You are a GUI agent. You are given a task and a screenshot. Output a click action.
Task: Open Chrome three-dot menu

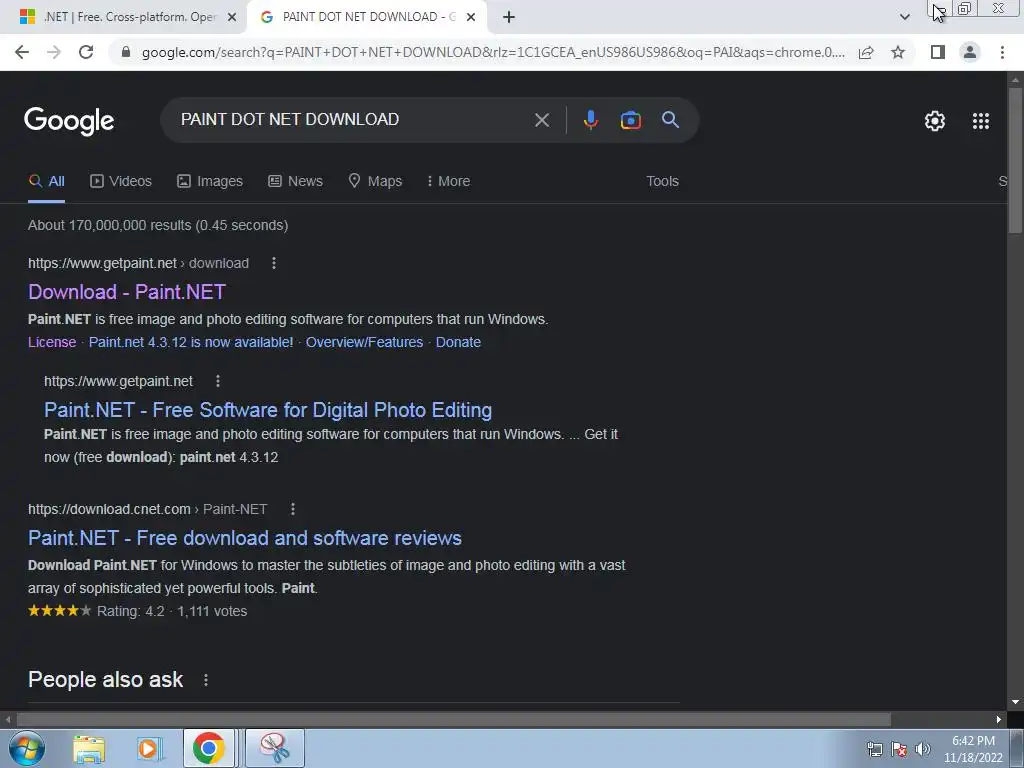click(x=1002, y=52)
